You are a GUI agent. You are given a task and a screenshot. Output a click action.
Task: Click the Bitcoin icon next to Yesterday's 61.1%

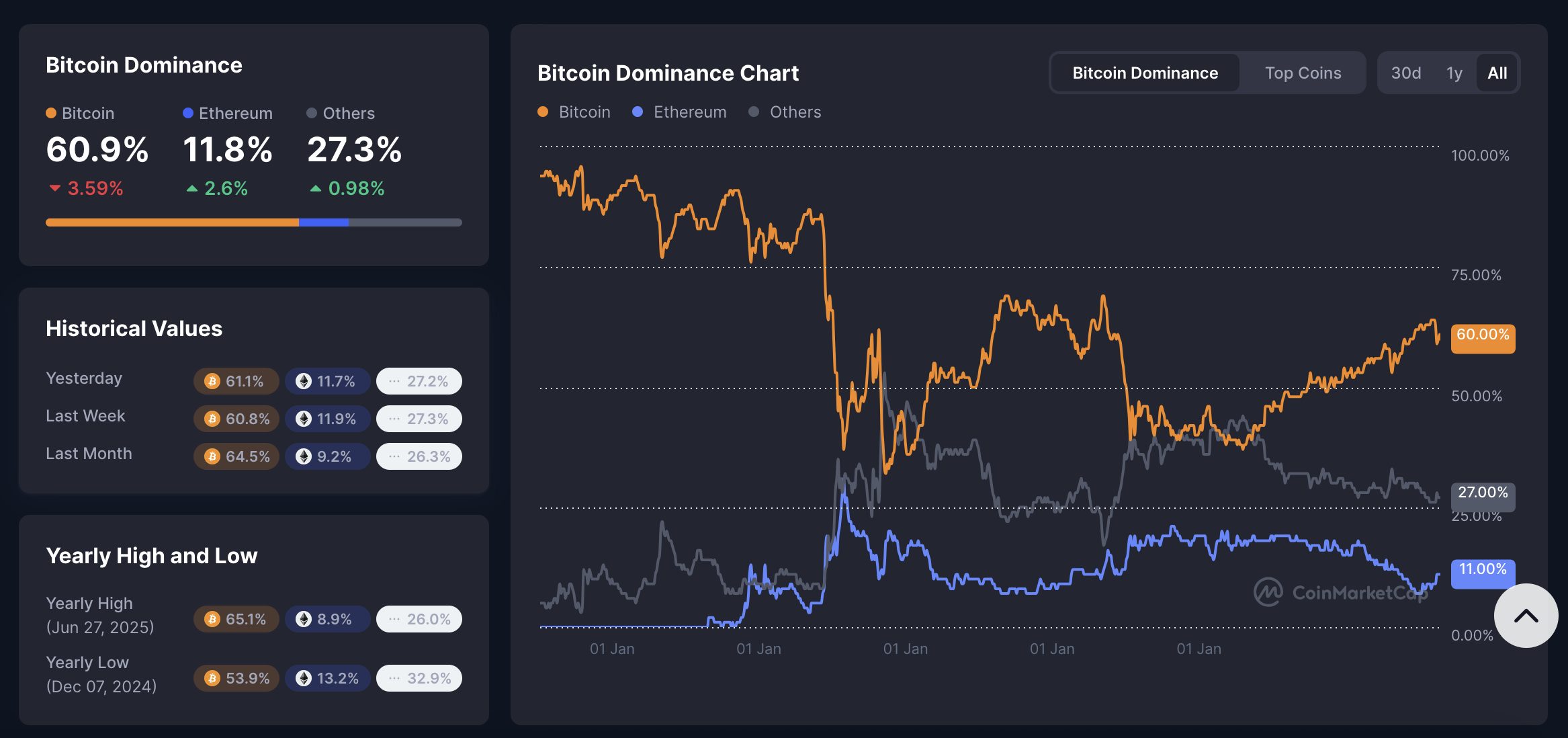(x=212, y=380)
